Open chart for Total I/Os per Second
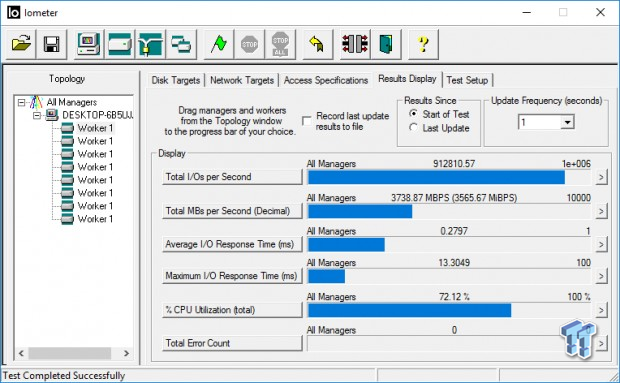This screenshot has height=383, width=620. pos(601,177)
